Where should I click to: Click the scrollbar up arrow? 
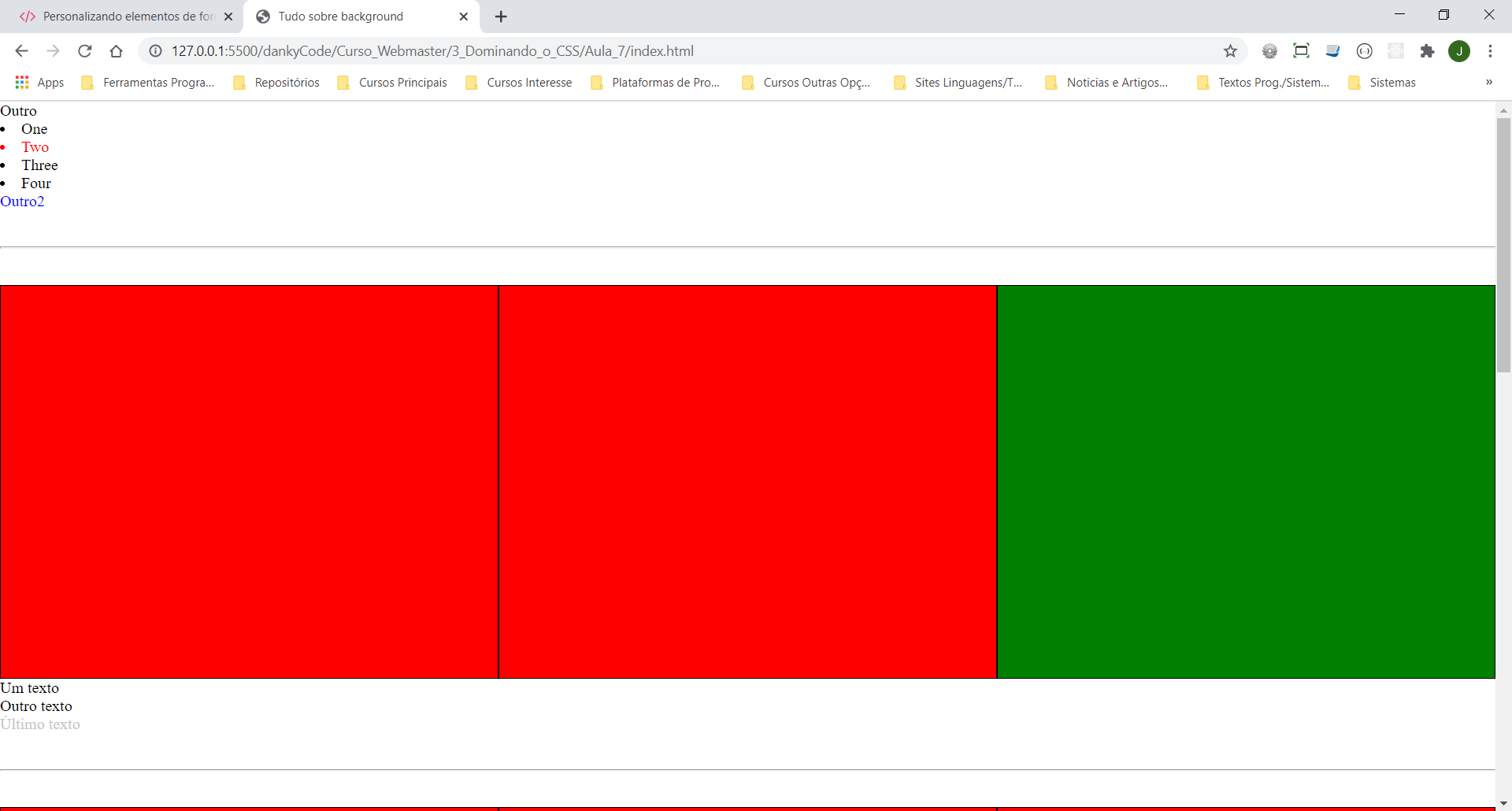1503,110
